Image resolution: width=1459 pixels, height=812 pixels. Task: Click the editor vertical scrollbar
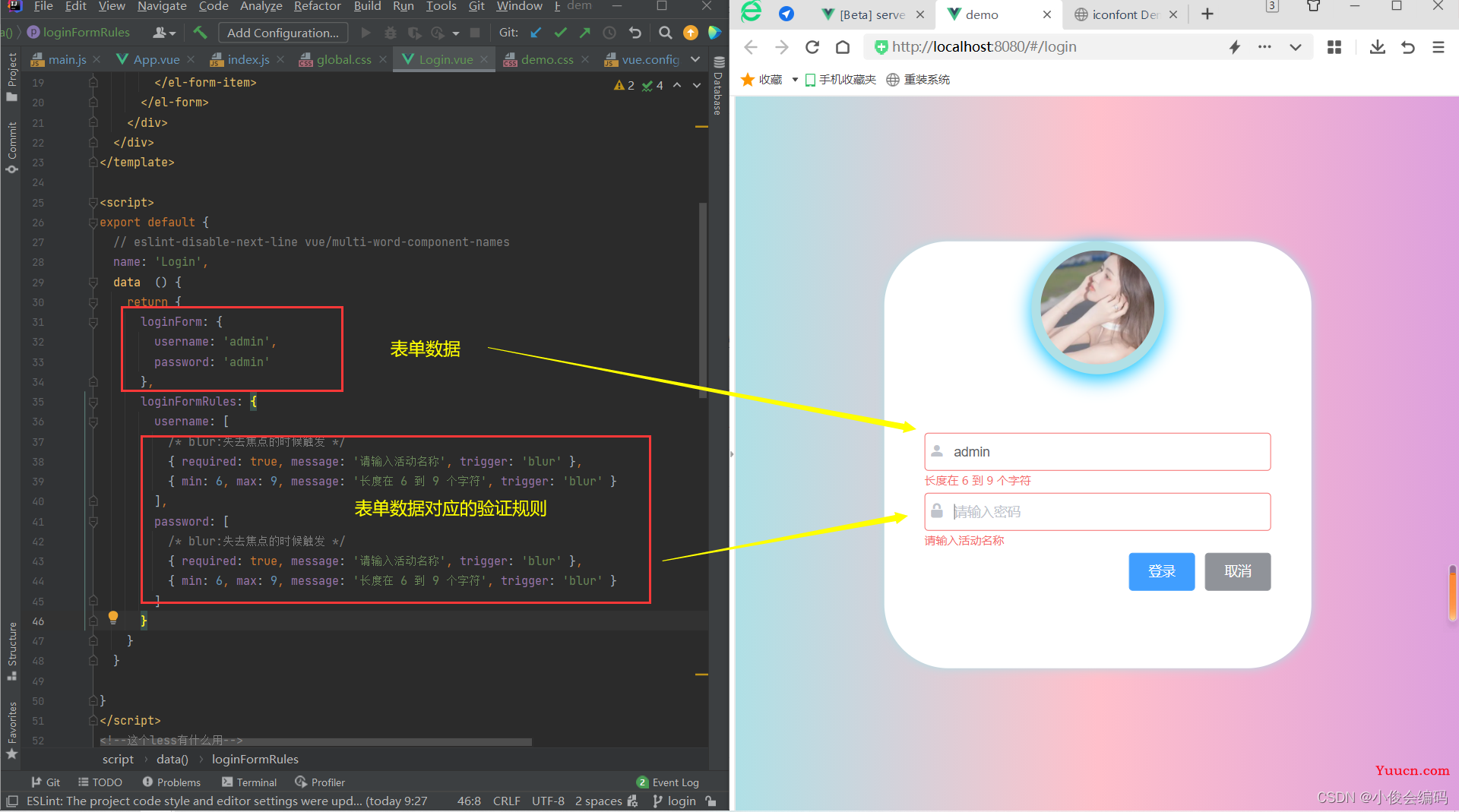pos(704,300)
